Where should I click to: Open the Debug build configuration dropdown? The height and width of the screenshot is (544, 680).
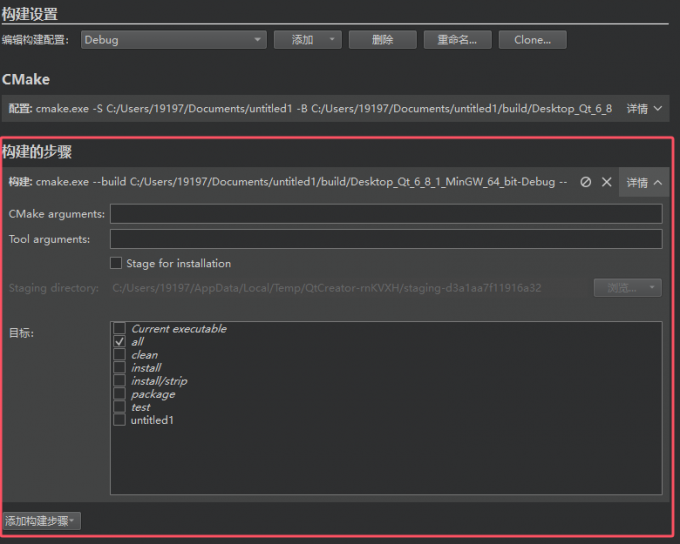coord(172,40)
